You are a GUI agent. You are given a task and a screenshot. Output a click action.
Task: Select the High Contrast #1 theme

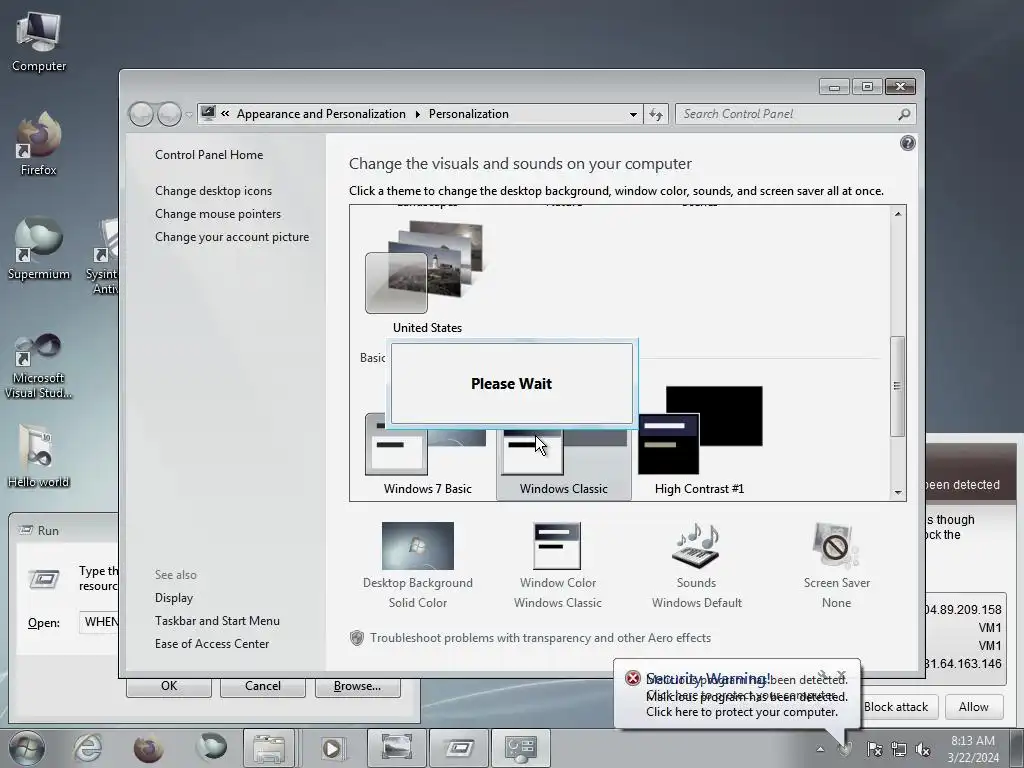click(699, 441)
